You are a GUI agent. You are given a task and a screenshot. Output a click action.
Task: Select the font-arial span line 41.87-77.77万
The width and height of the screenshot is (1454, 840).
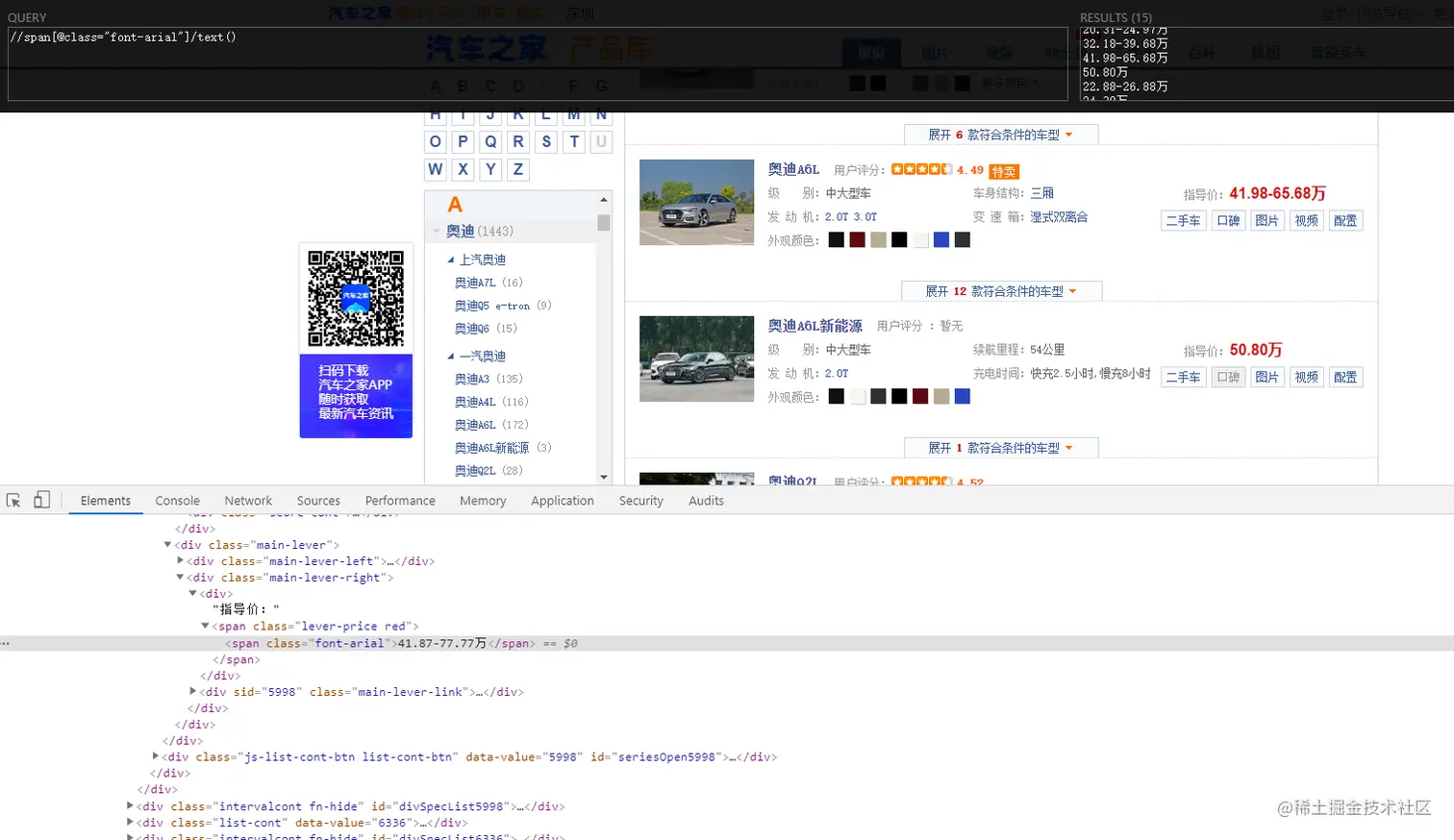727,643
